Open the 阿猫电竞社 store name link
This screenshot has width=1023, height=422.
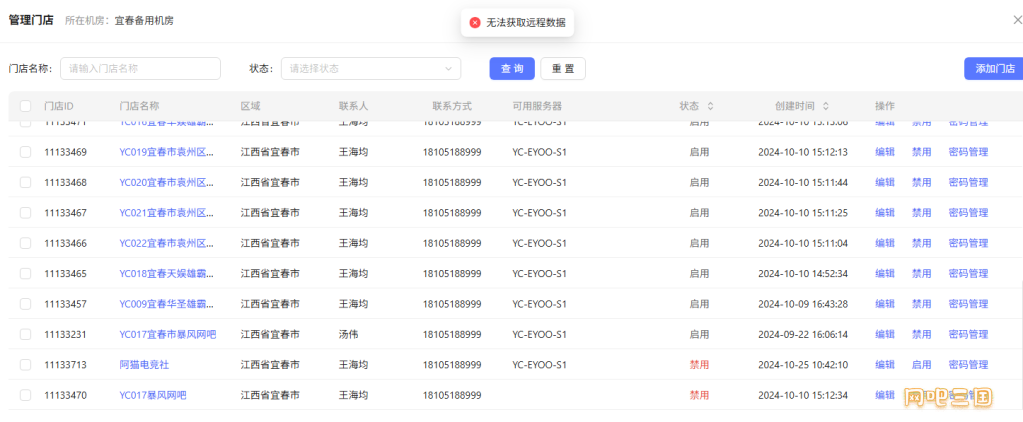point(144,365)
